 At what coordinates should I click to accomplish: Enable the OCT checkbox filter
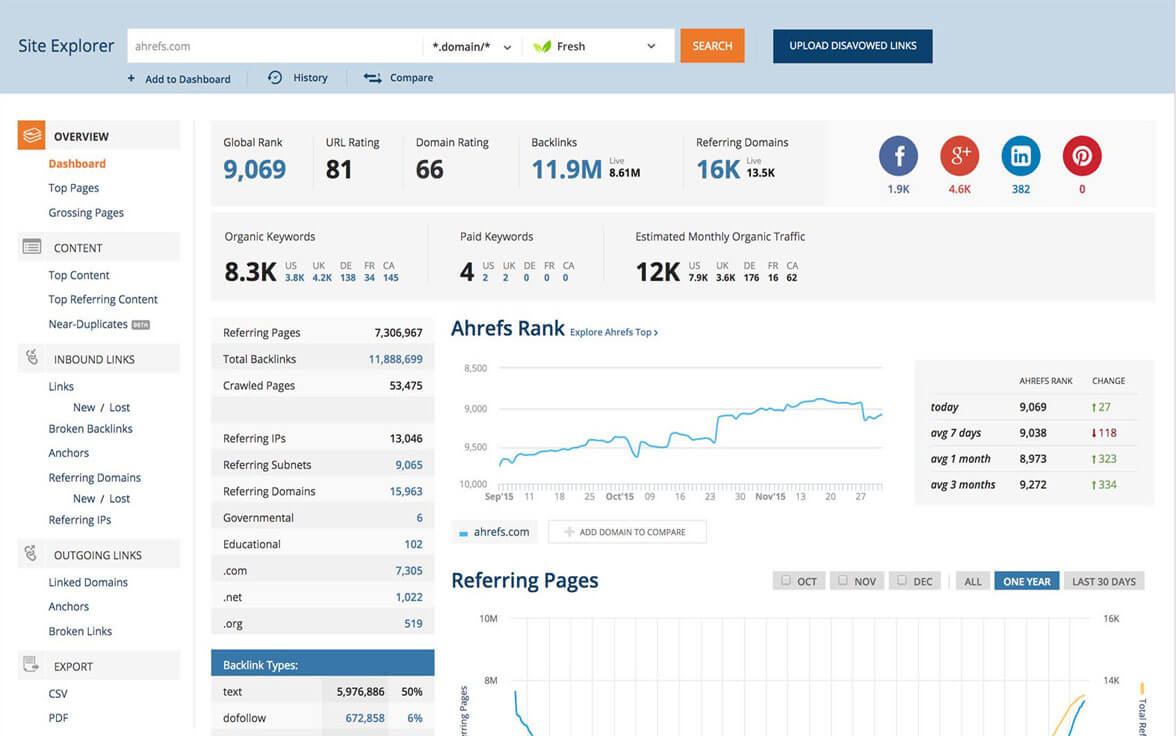click(x=786, y=580)
